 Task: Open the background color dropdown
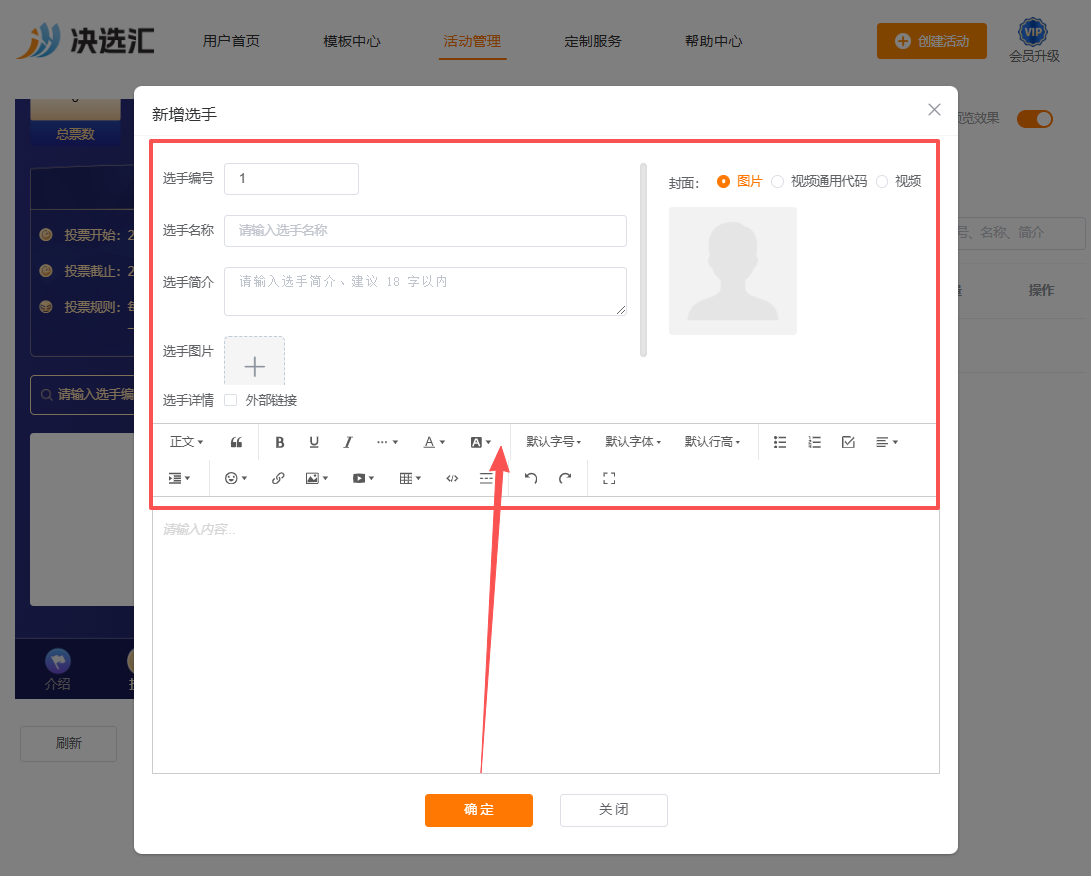[x=481, y=442]
